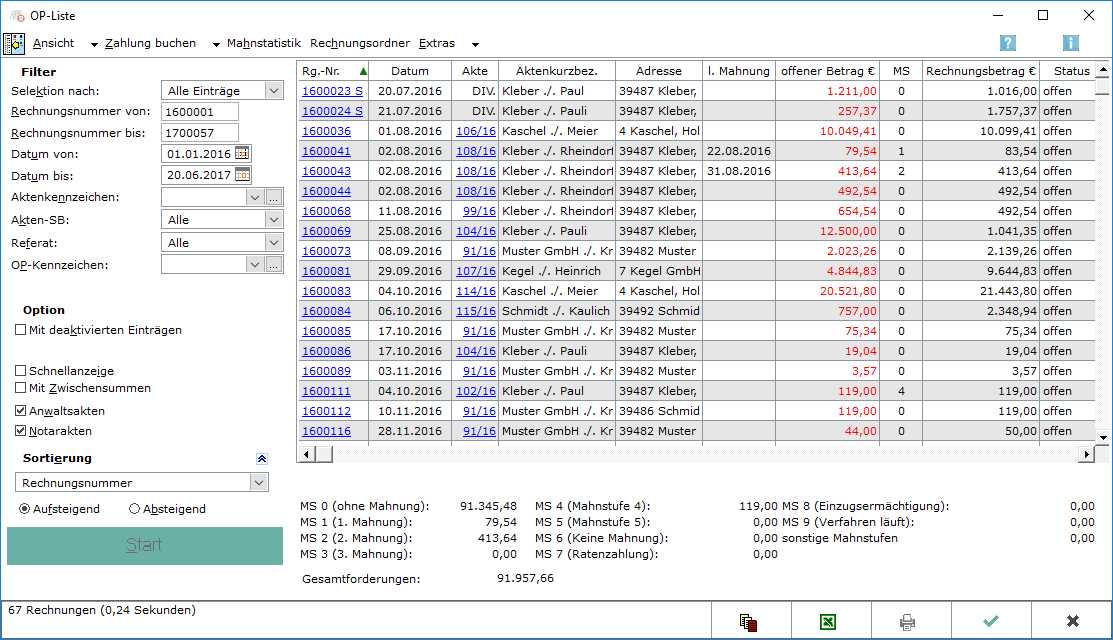Click the clipboard copy icon in bottom bar

pos(749,622)
